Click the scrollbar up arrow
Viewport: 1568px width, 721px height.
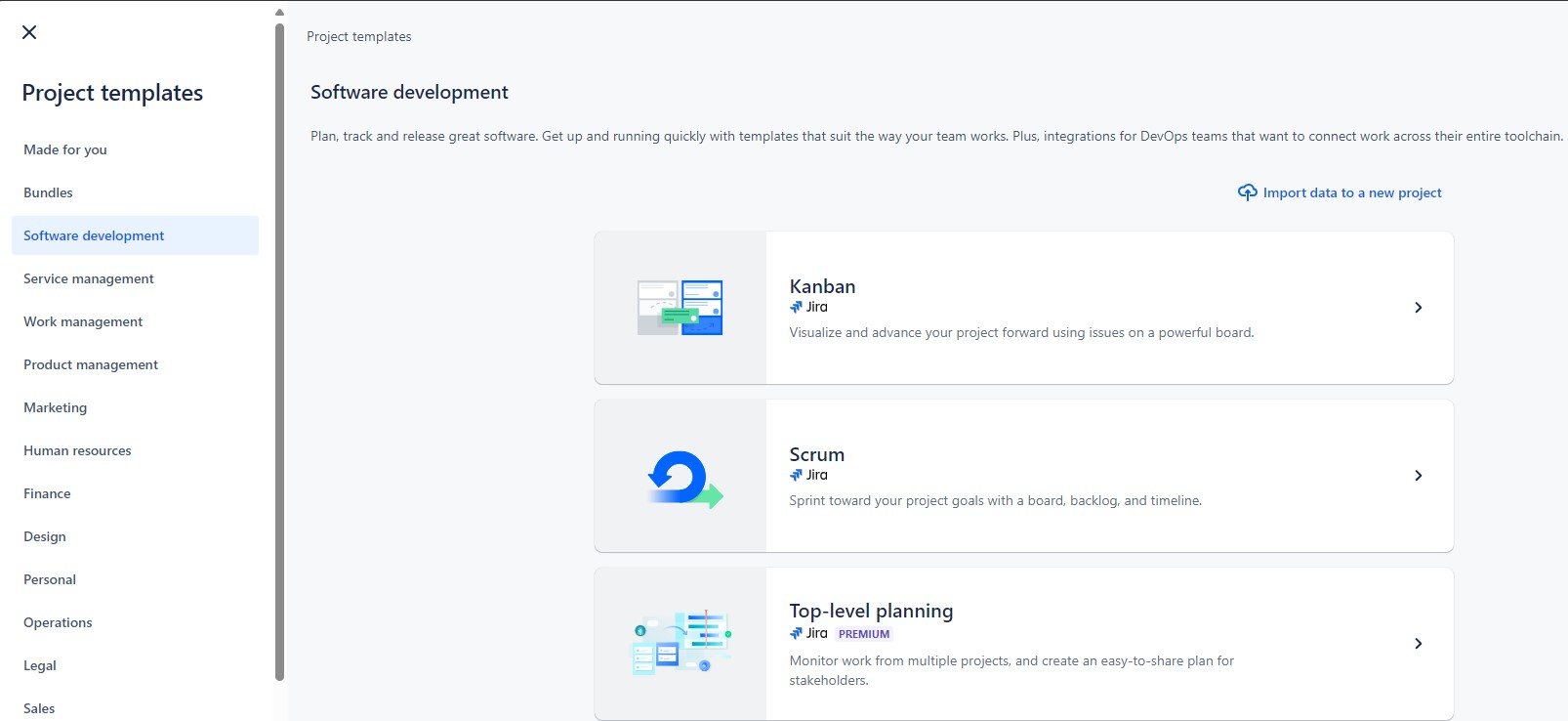(280, 13)
